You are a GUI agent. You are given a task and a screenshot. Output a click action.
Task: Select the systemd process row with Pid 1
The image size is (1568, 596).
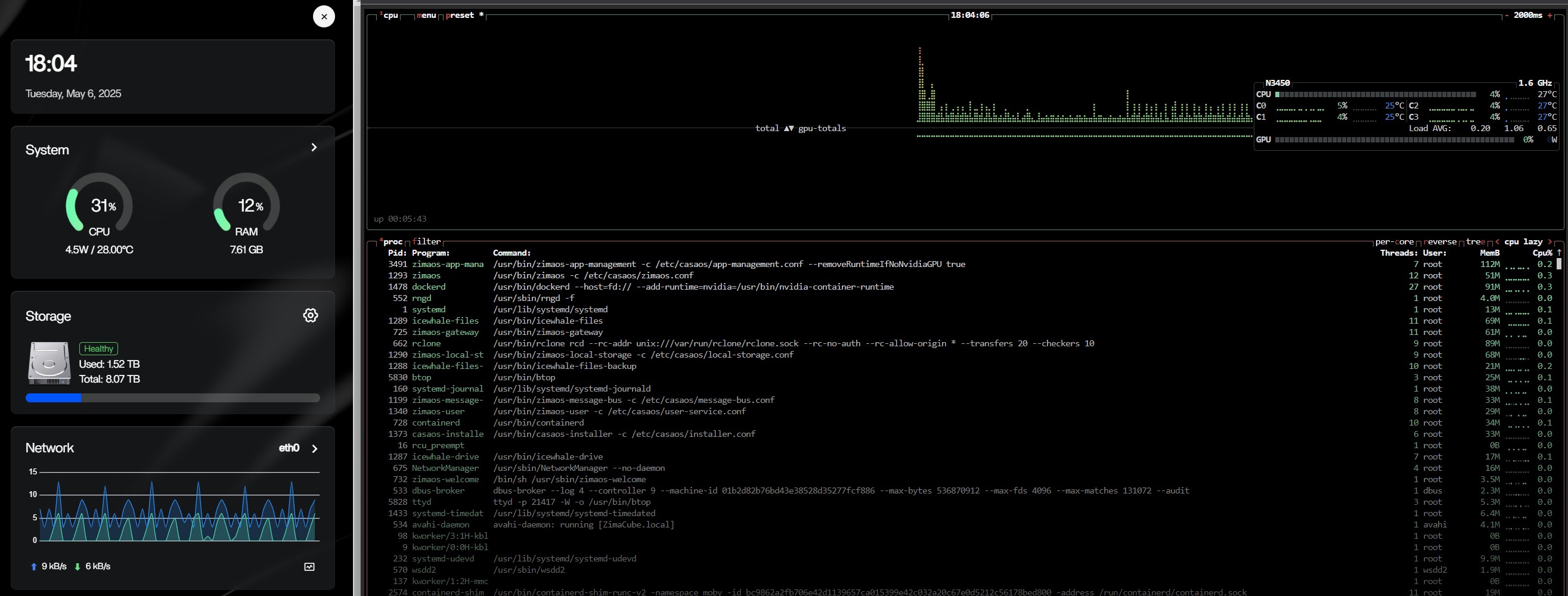tap(969, 309)
